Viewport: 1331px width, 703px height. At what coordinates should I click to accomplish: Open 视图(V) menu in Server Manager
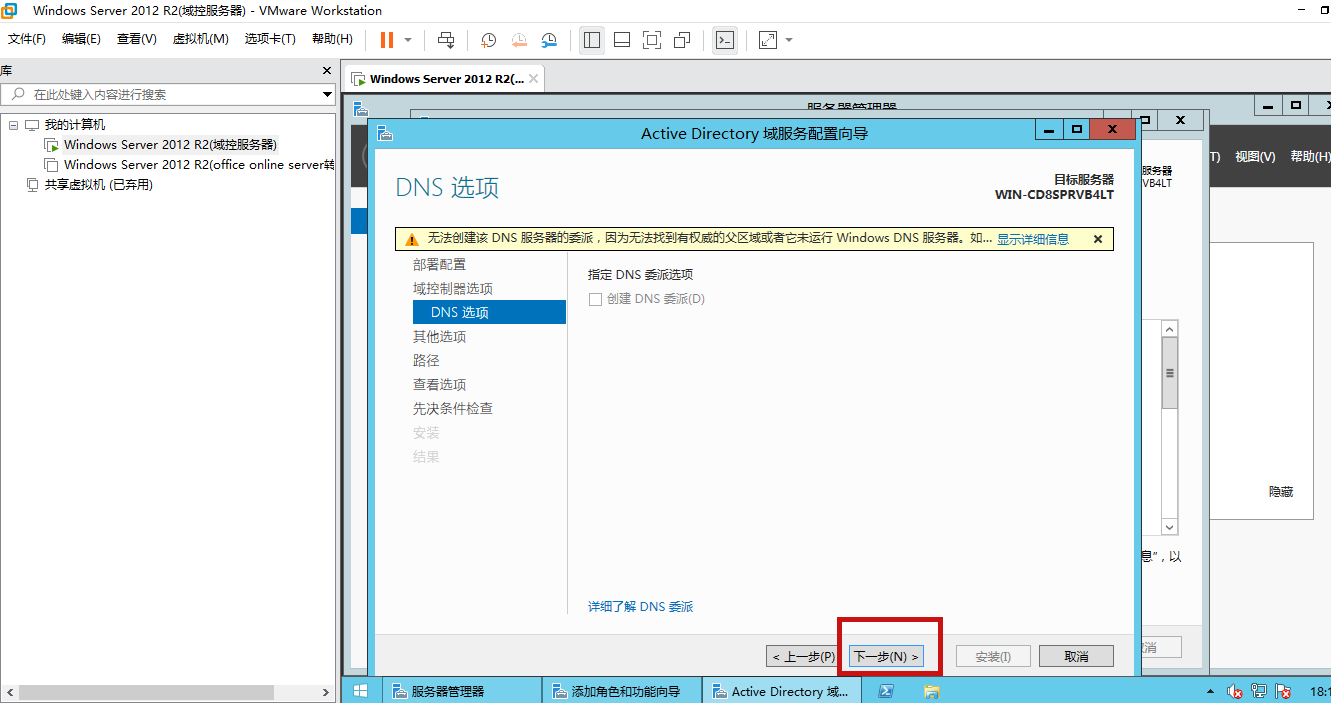1255,157
